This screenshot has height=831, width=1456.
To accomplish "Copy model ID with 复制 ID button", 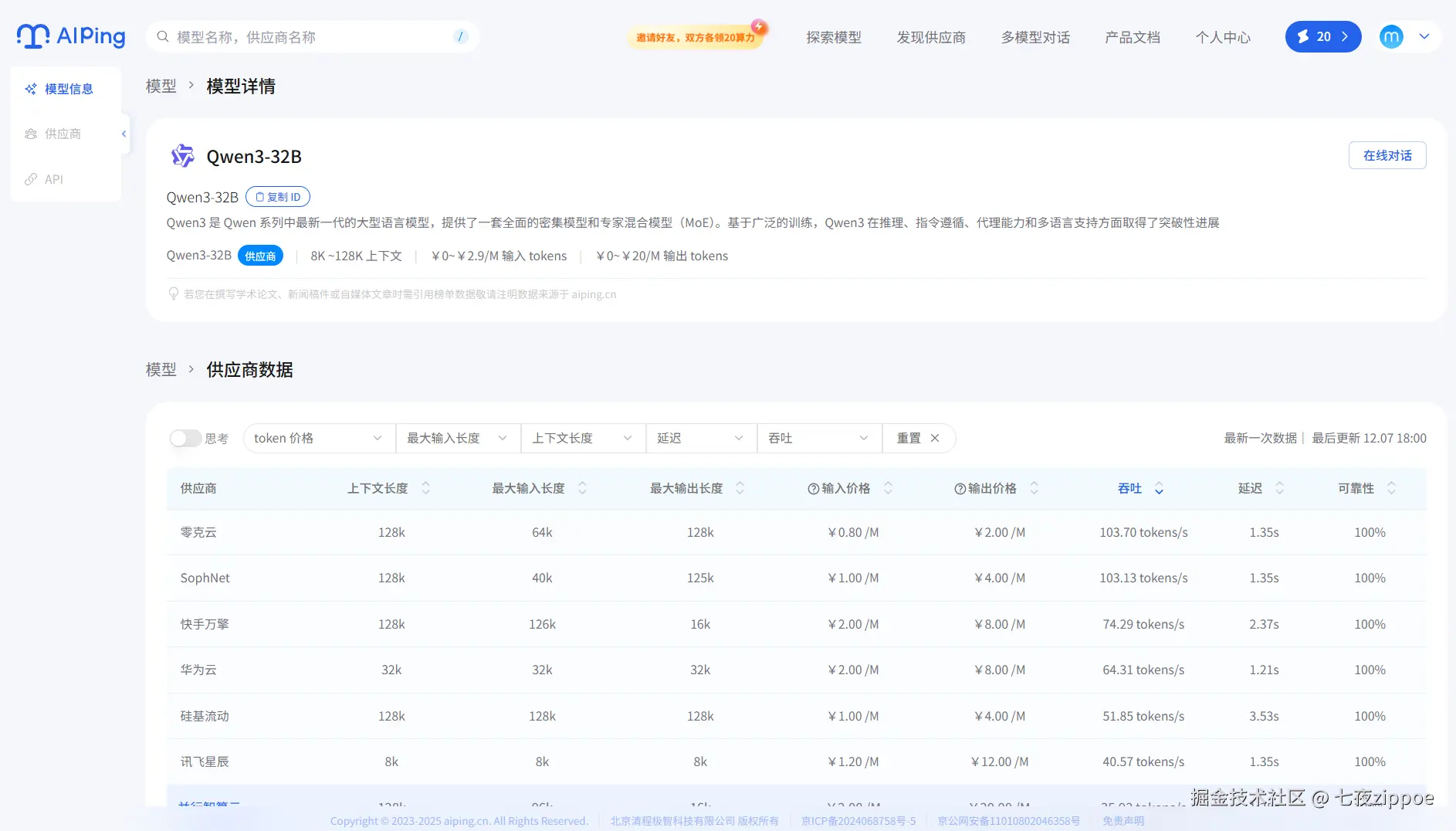I will point(278,197).
